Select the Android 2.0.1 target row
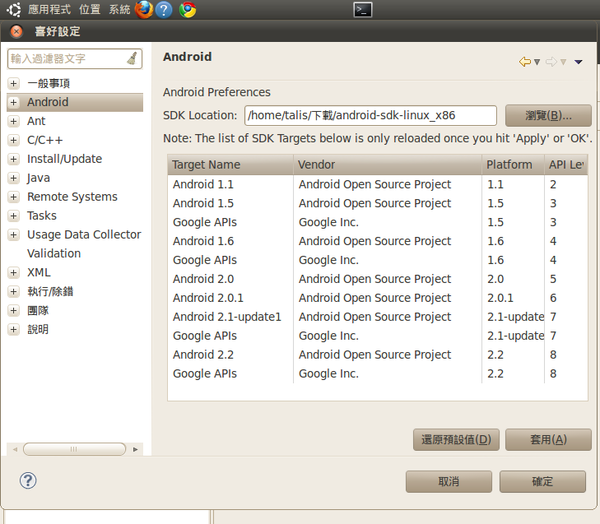Image resolution: width=600 pixels, height=524 pixels. pyautogui.click(x=378, y=298)
